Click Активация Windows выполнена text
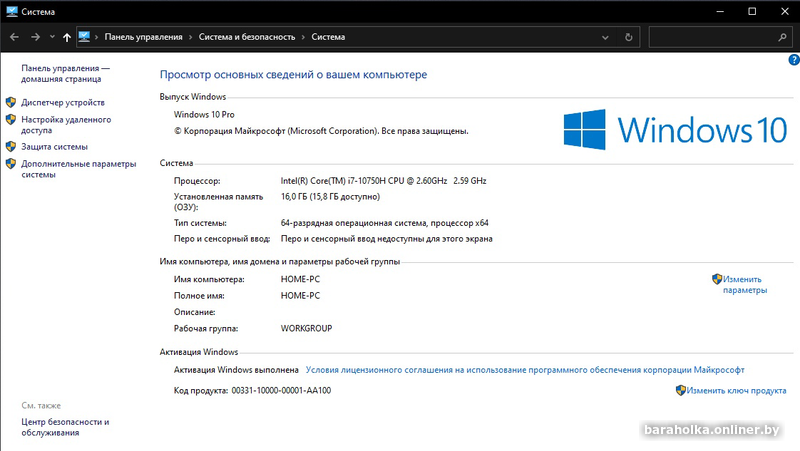The image size is (800, 451). [236, 370]
